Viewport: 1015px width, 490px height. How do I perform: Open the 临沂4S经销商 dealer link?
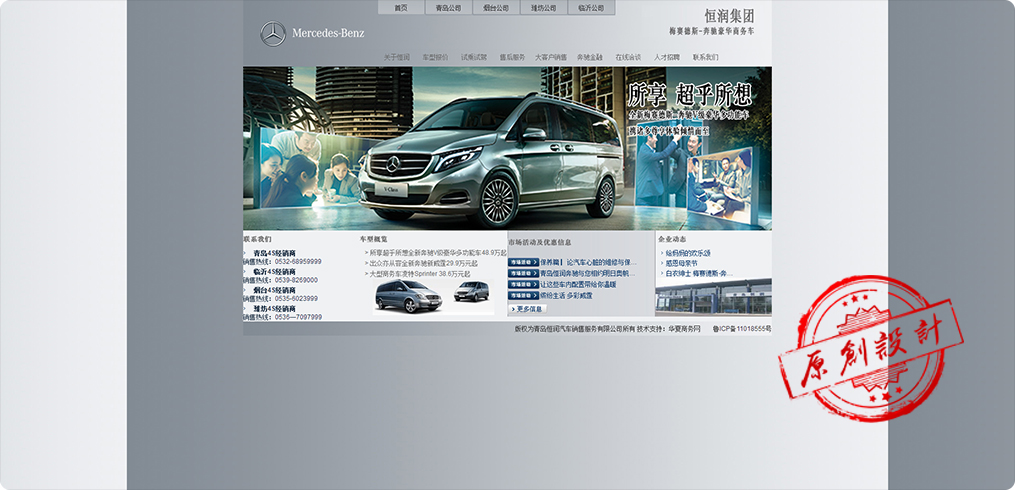274,272
